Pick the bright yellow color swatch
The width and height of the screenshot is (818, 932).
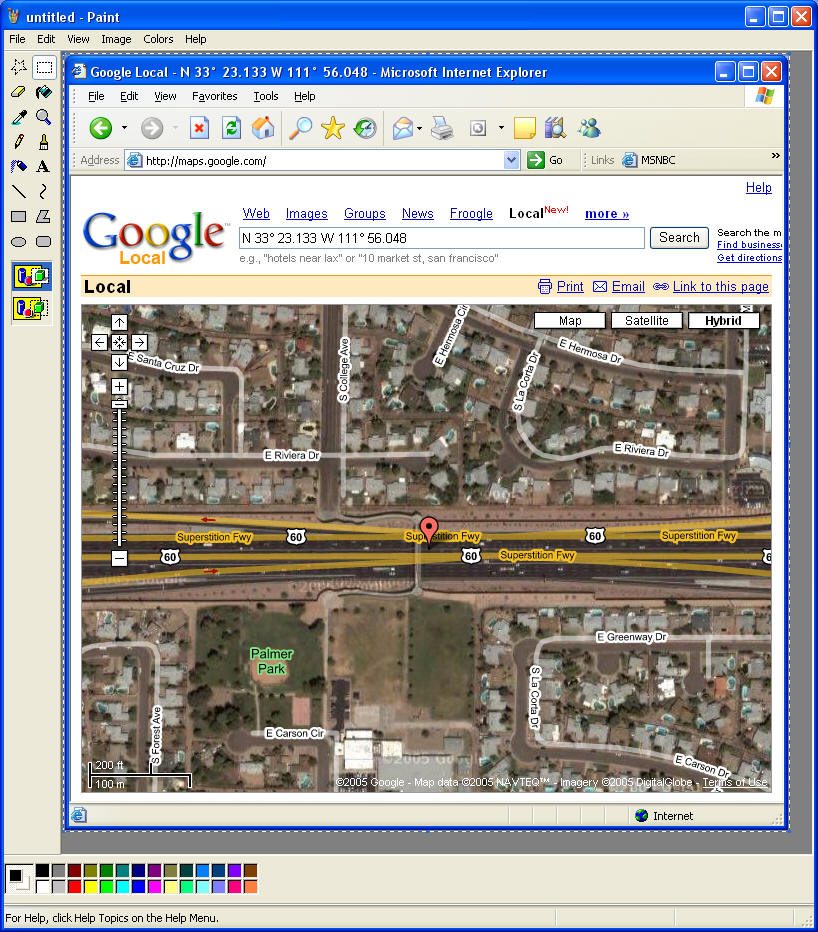90,887
